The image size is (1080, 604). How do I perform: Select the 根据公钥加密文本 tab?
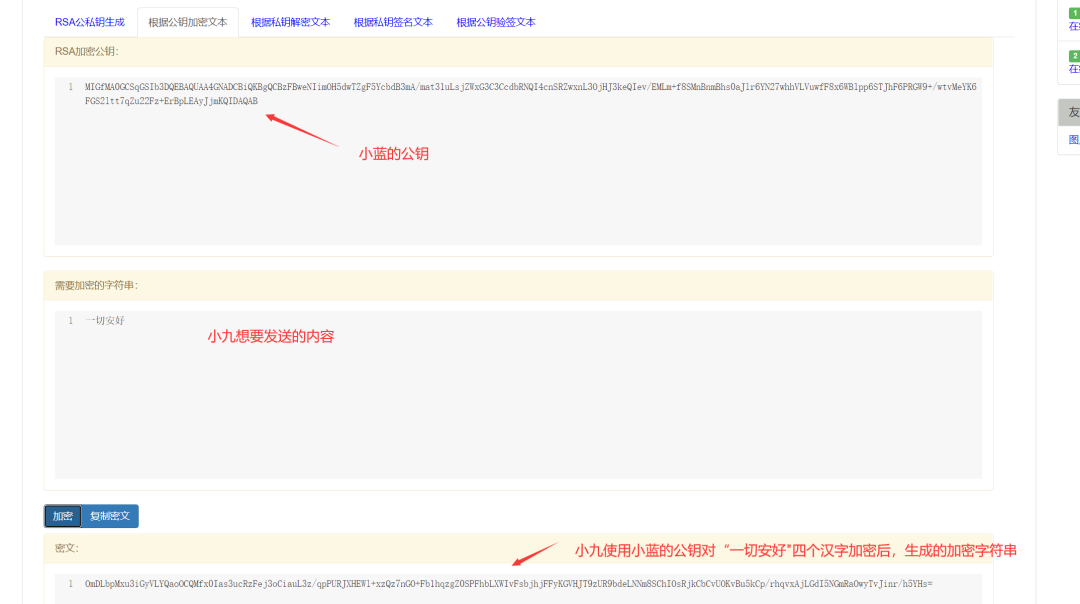pyautogui.click(x=188, y=22)
